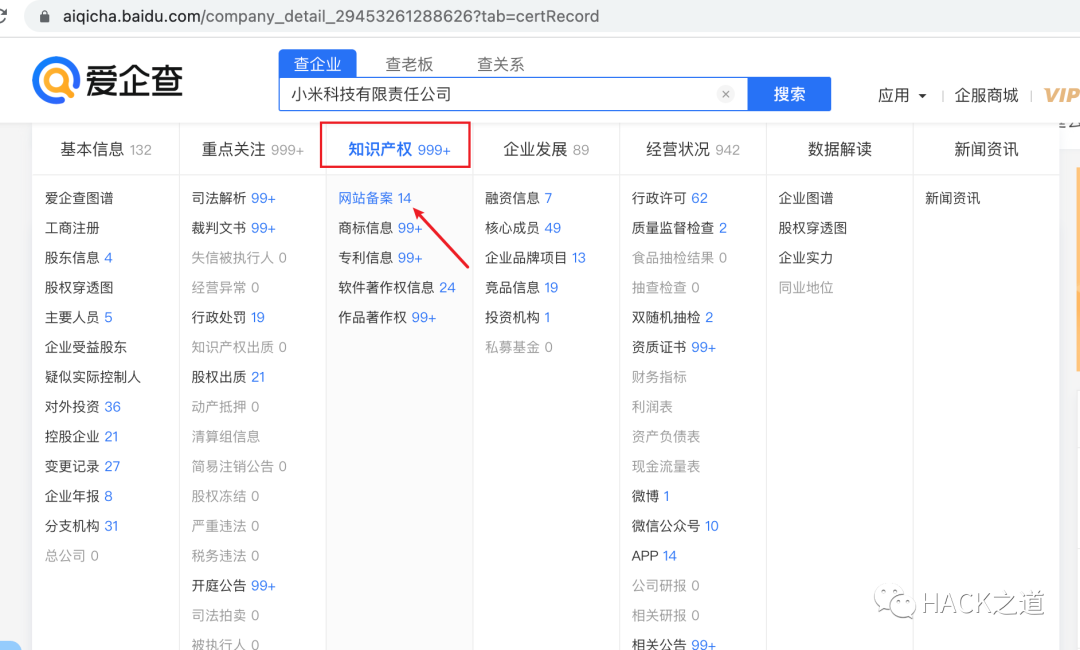
Task: Open 主要人员 5 entry
Action: point(79,317)
